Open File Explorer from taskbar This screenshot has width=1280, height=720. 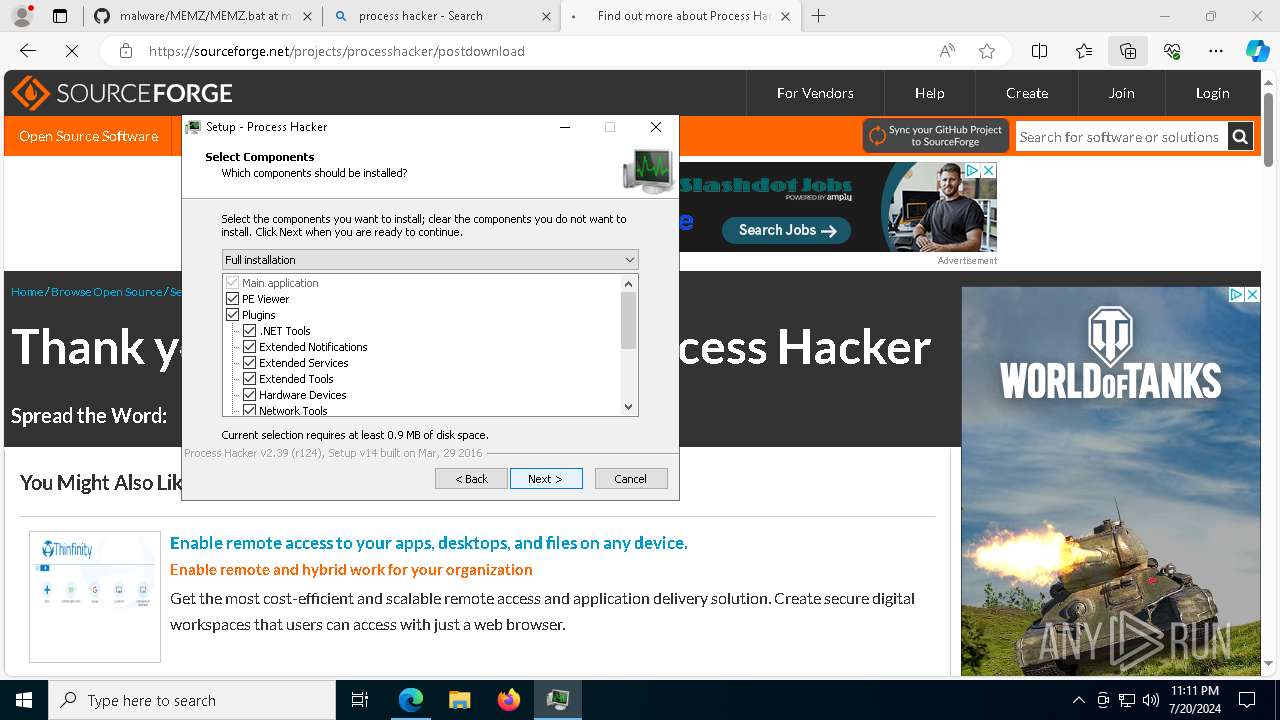460,700
